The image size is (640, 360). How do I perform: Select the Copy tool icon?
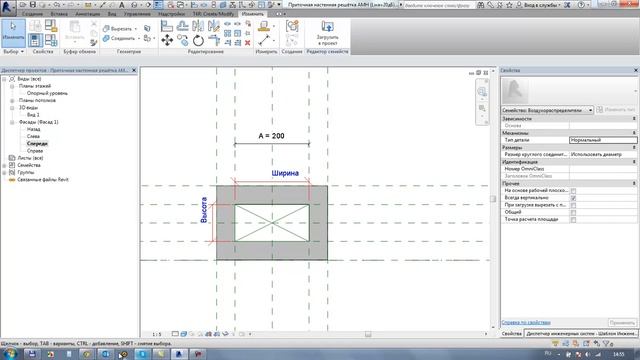pyautogui.click(x=182, y=40)
